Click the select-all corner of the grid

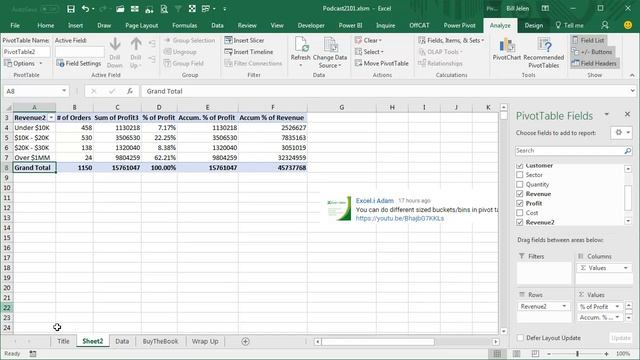8,107
